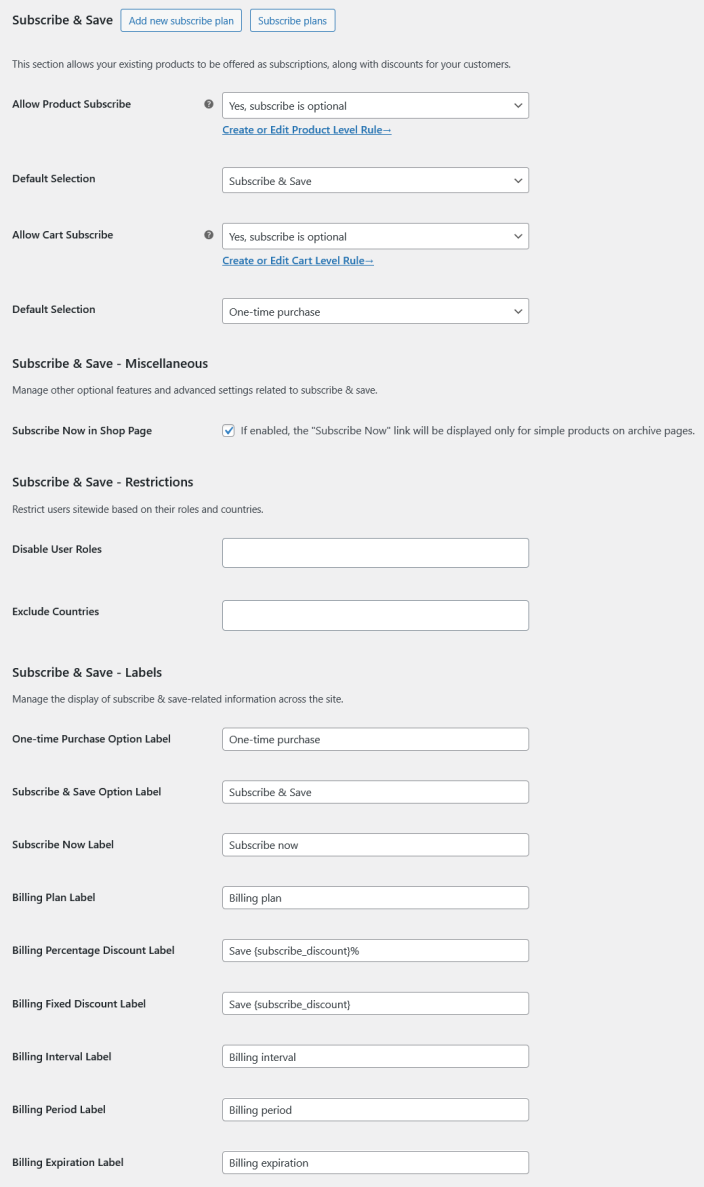Click Add new subscribe plan button

[181, 20]
